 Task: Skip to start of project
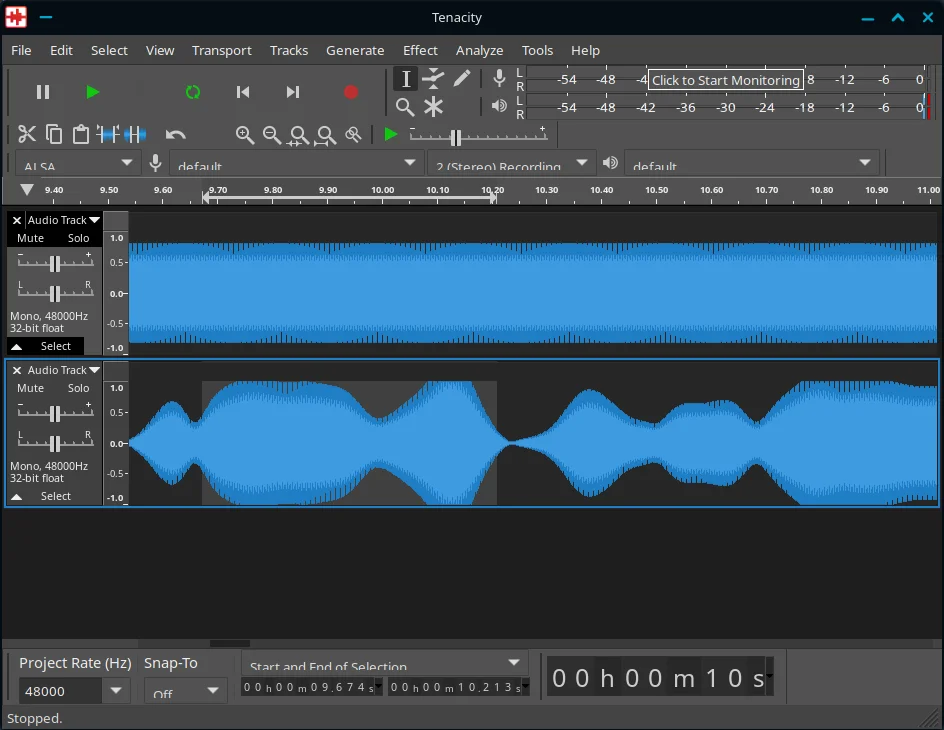pyautogui.click(x=243, y=92)
